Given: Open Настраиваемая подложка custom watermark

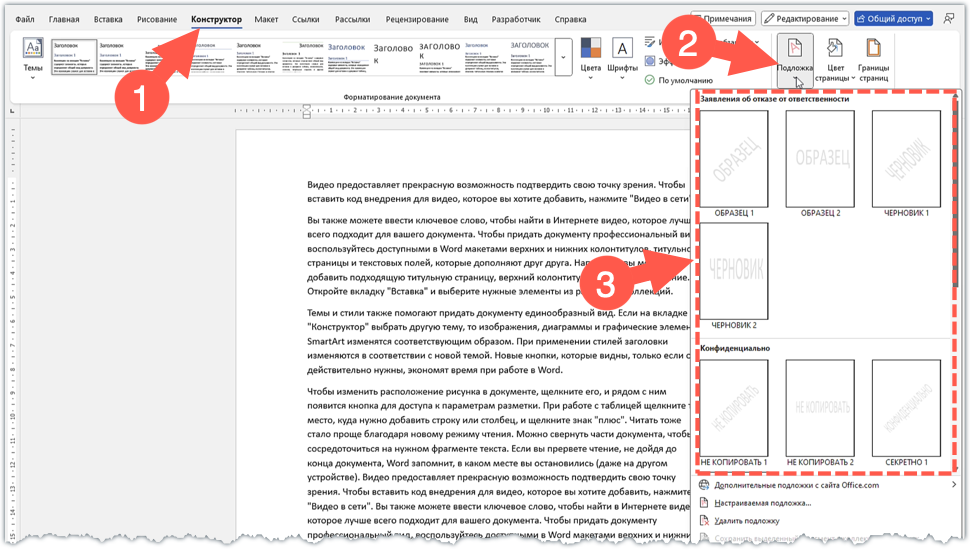Looking at the screenshot, I should click(826, 503).
